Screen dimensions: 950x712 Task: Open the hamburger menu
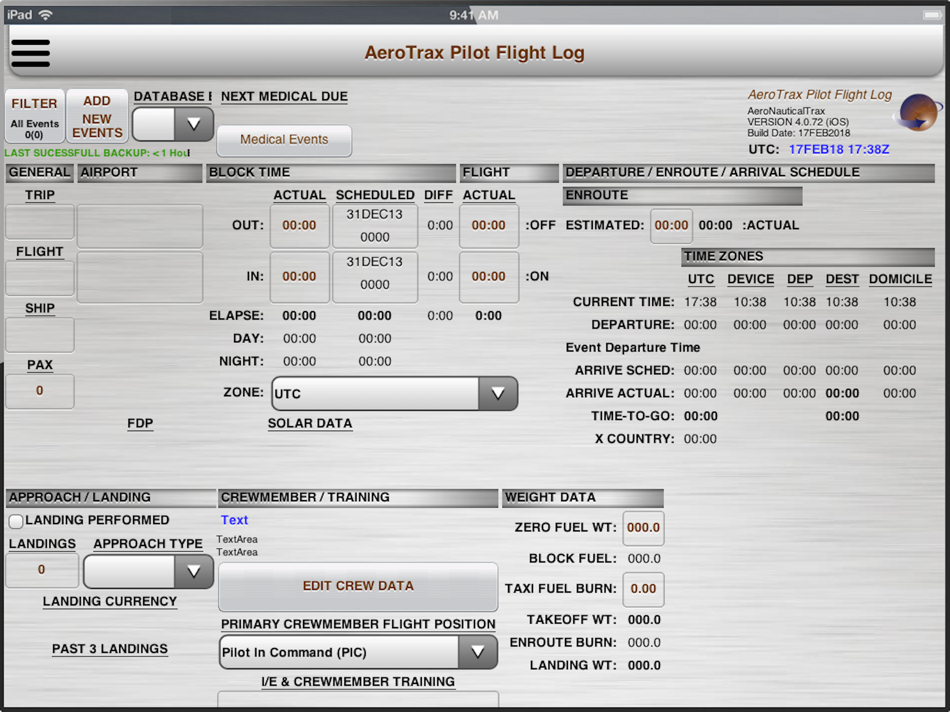pos(30,53)
